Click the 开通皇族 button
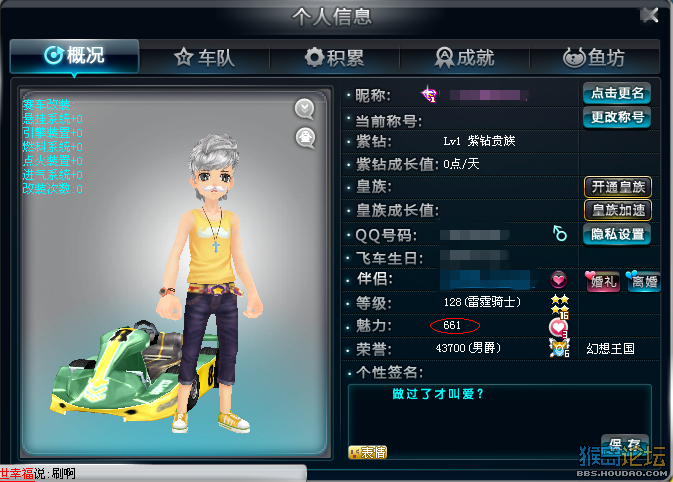Image resolution: width=673 pixels, height=482 pixels. pyautogui.click(x=618, y=187)
